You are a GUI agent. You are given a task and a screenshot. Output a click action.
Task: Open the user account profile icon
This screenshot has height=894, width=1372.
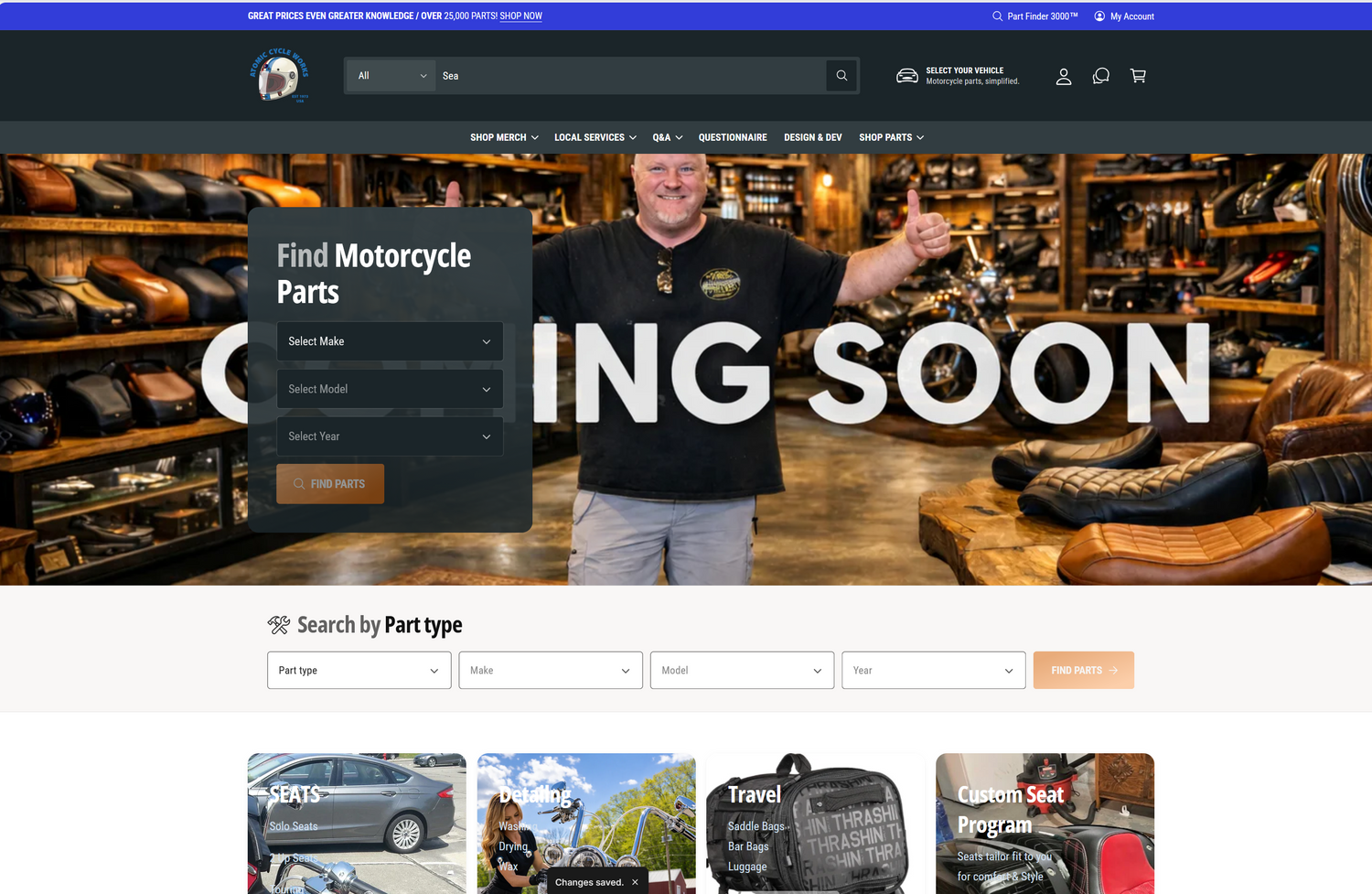tap(1063, 76)
